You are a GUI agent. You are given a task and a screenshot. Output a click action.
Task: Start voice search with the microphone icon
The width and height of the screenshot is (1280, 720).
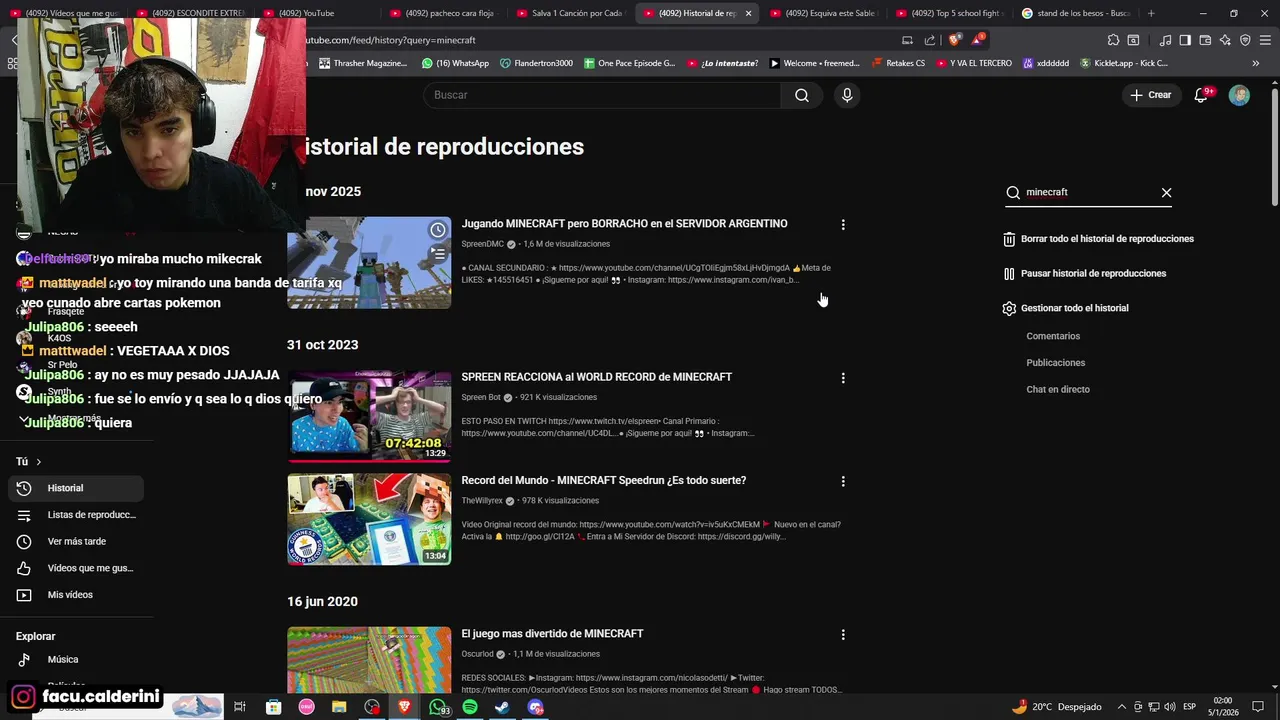tap(847, 95)
